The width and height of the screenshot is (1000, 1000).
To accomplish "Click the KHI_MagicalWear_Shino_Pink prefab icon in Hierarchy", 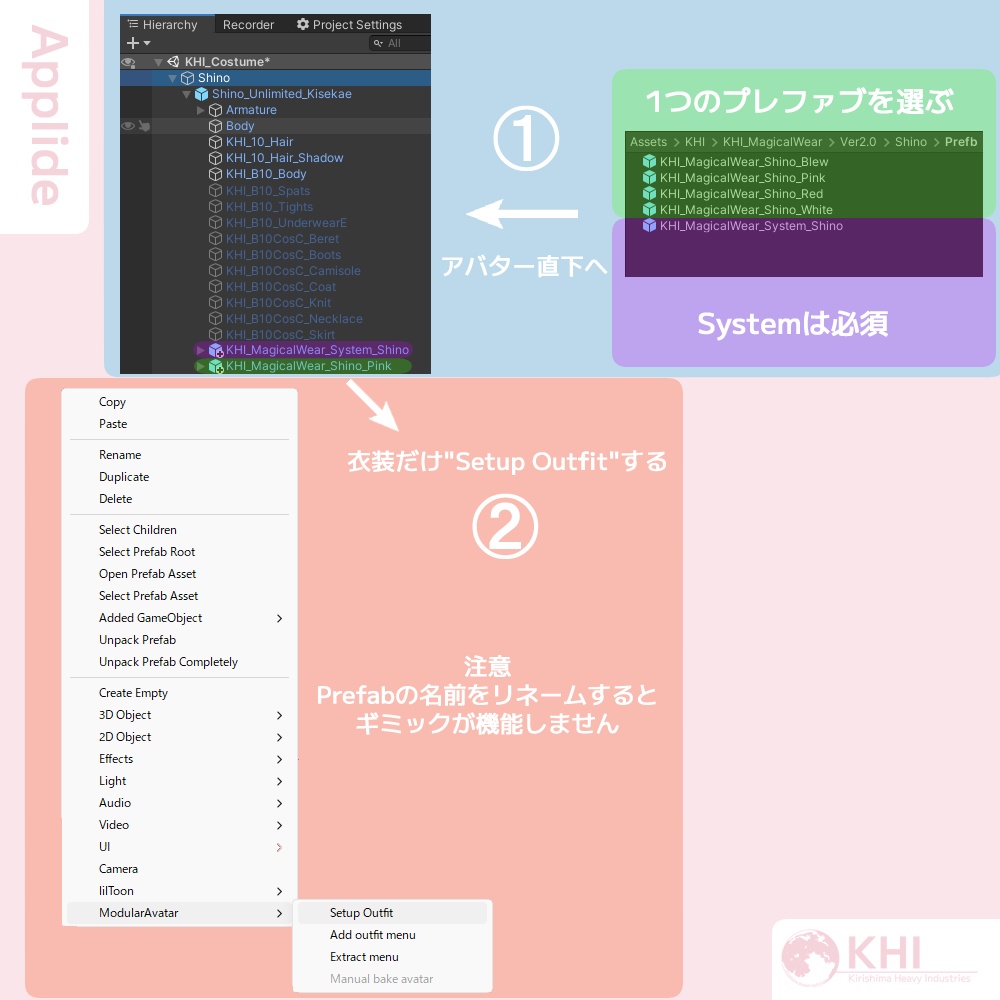I will point(216,366).
